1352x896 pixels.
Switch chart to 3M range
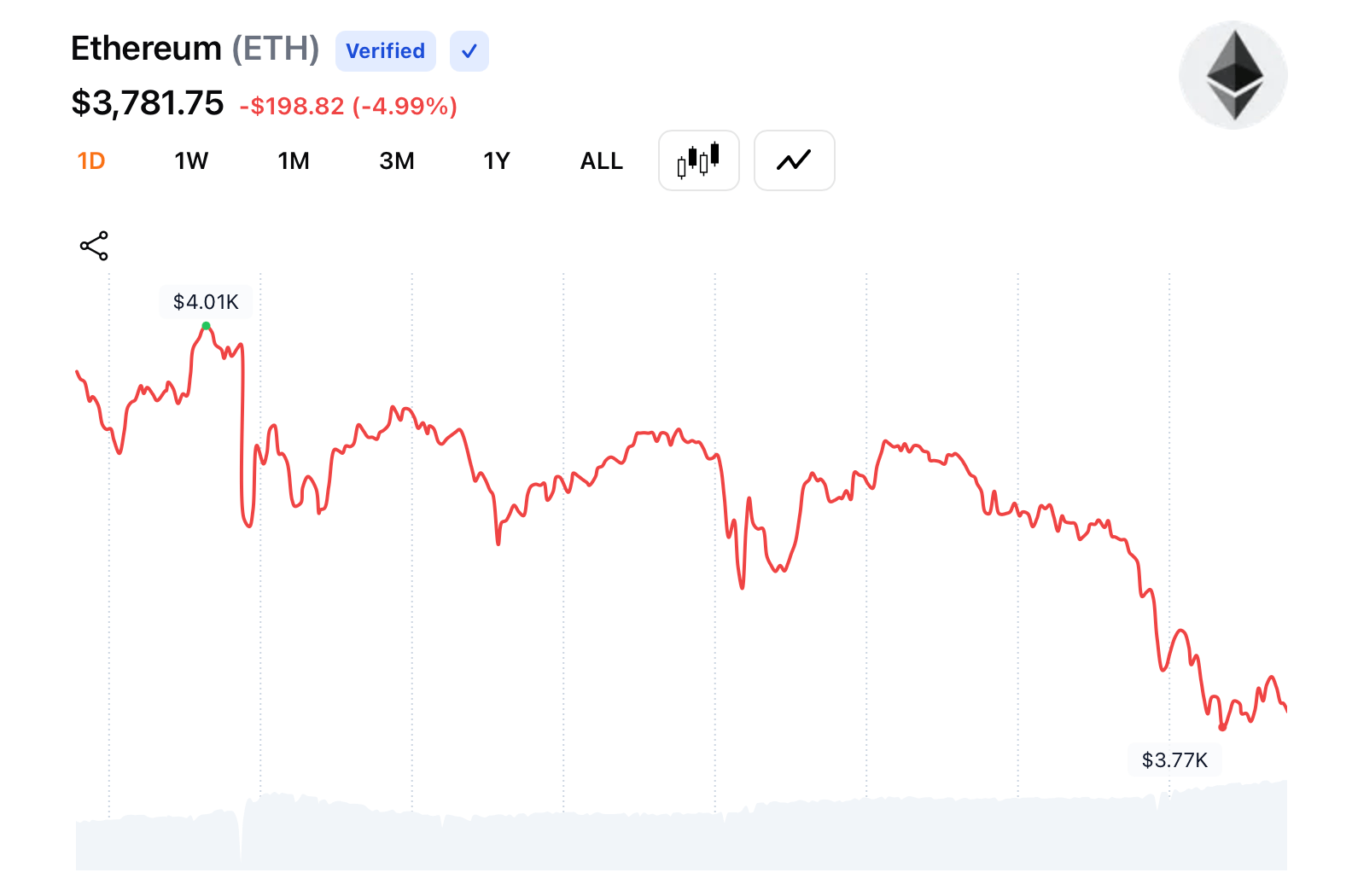(397, 161)
